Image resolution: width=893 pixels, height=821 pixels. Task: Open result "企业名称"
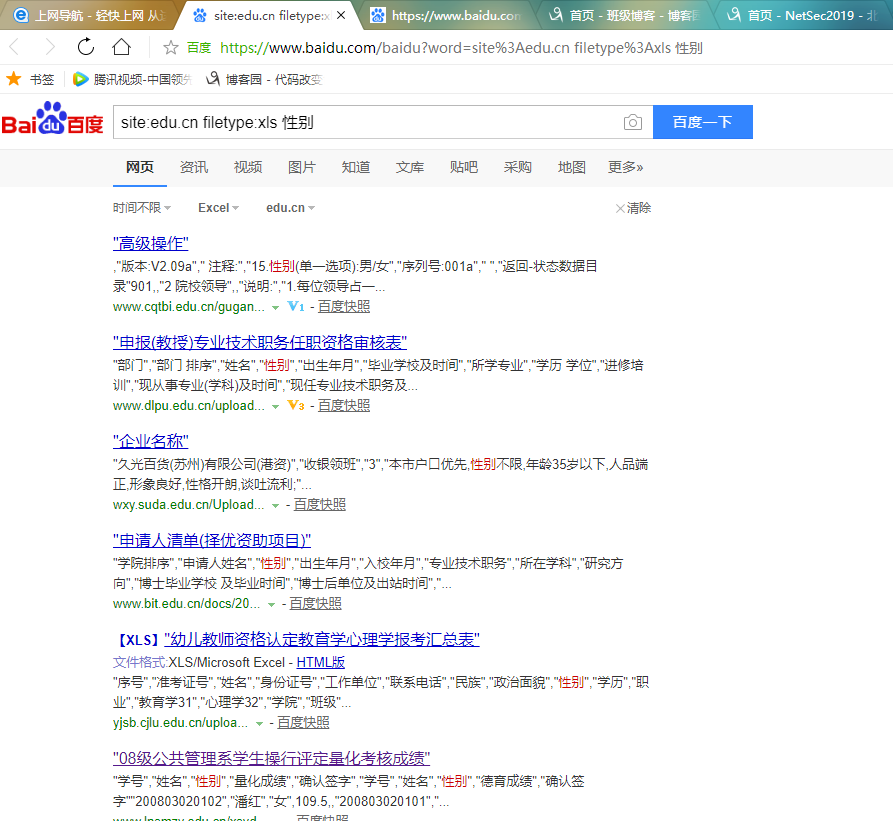[x=150, y=441]
